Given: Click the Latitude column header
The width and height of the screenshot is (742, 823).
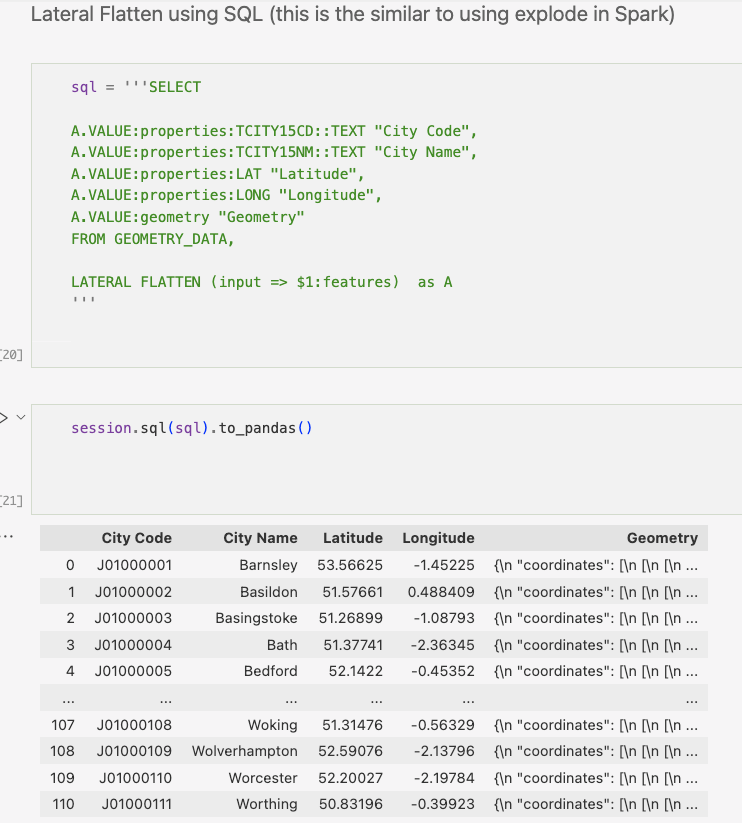Looking at the screenshot, I should tap(352, 538).
